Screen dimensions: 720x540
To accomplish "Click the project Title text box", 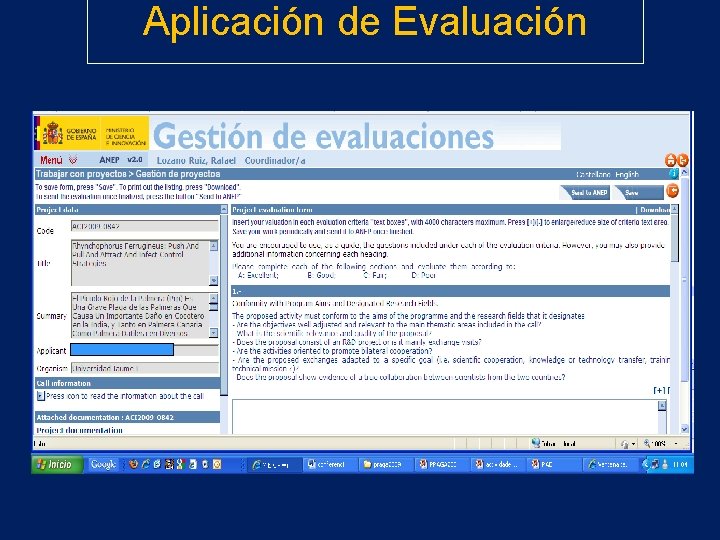I will click(x=140, y=263).
